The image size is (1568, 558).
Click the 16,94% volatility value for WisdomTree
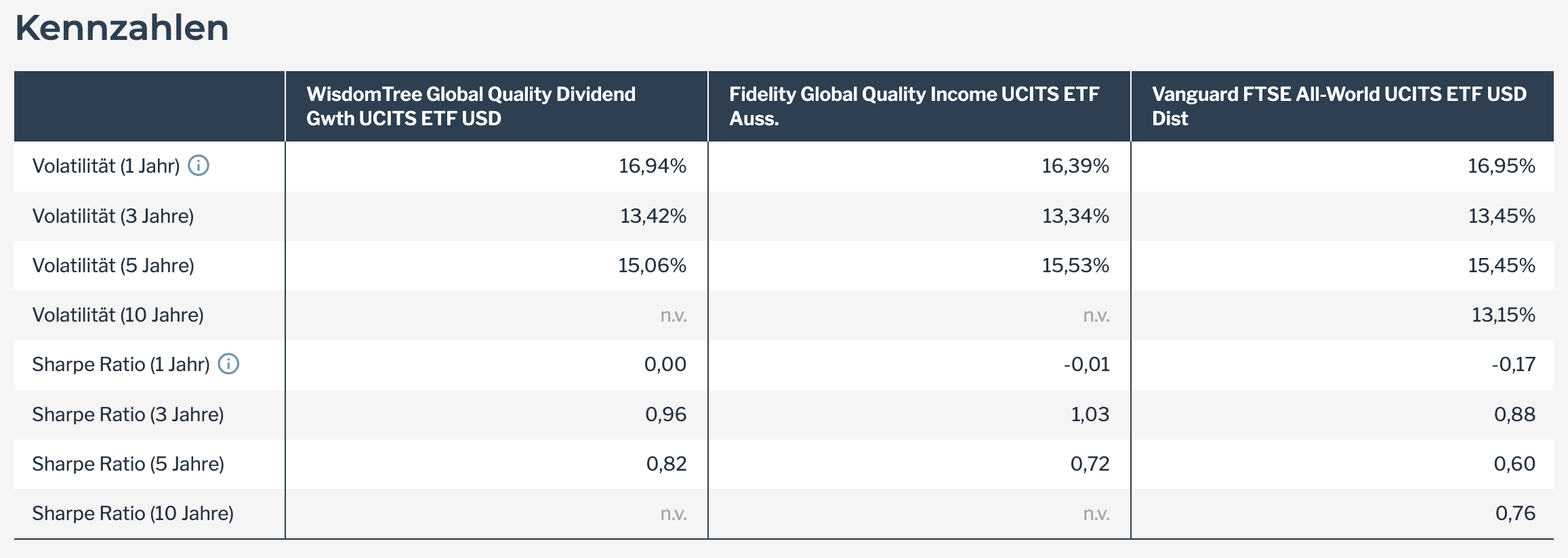tap(652, 166)
